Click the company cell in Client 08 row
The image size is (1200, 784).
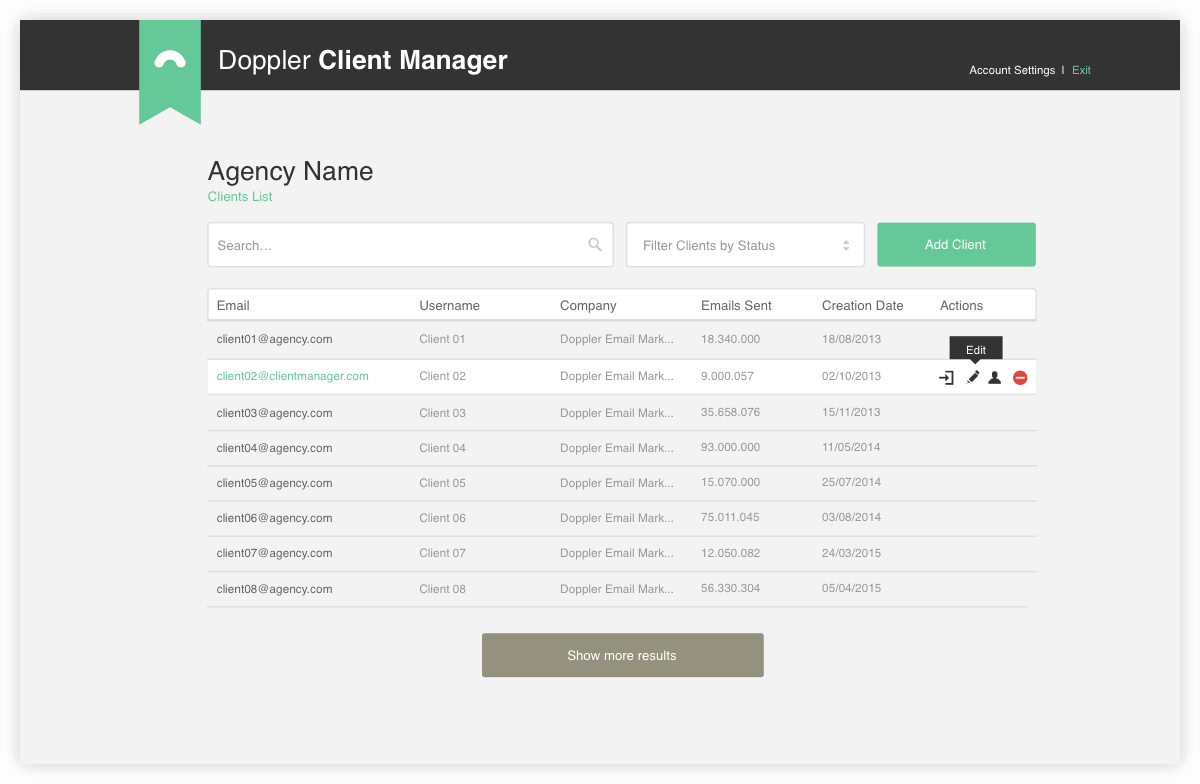(x=617, y=589)
